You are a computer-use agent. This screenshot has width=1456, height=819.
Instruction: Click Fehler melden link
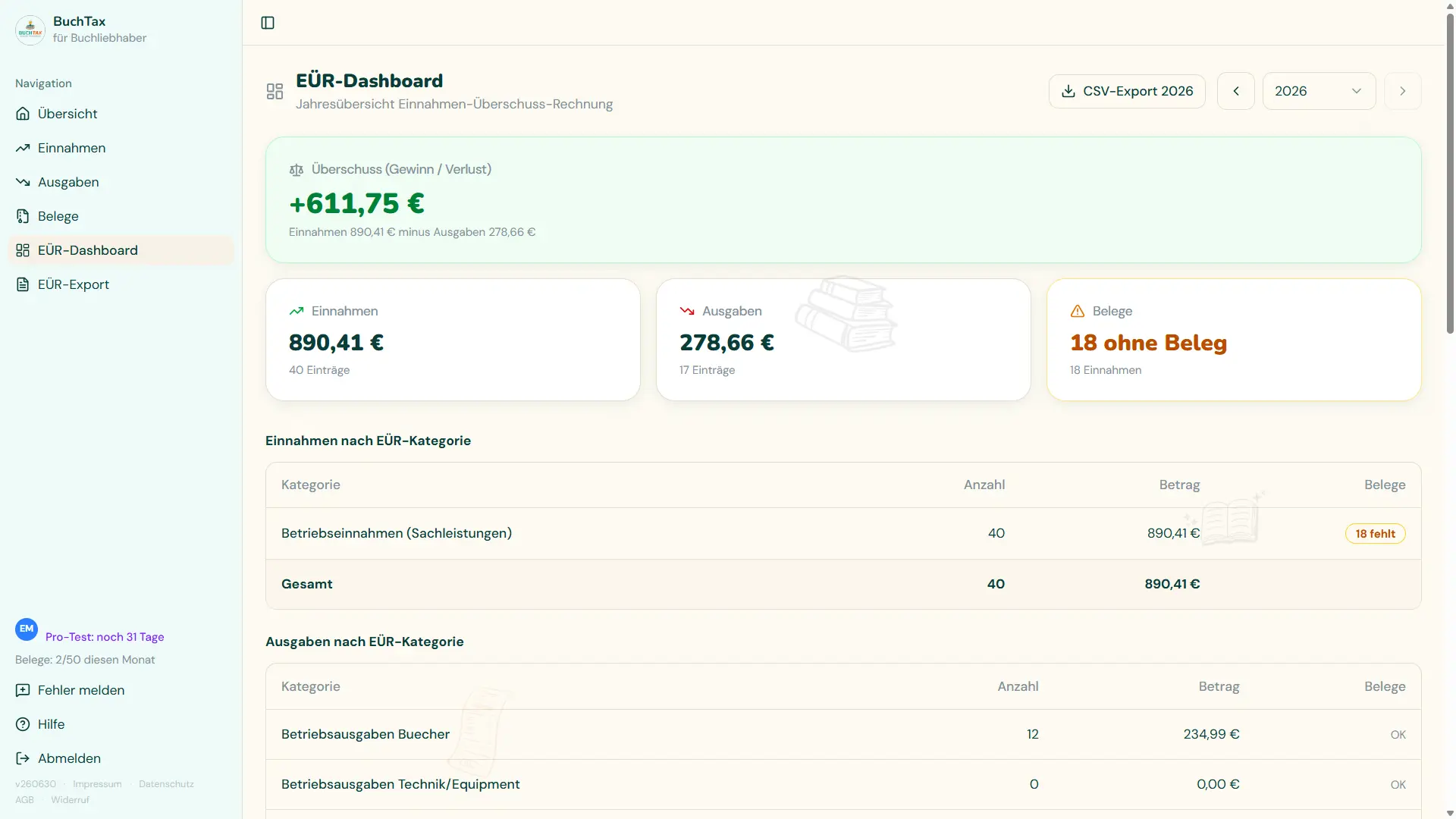121,690
